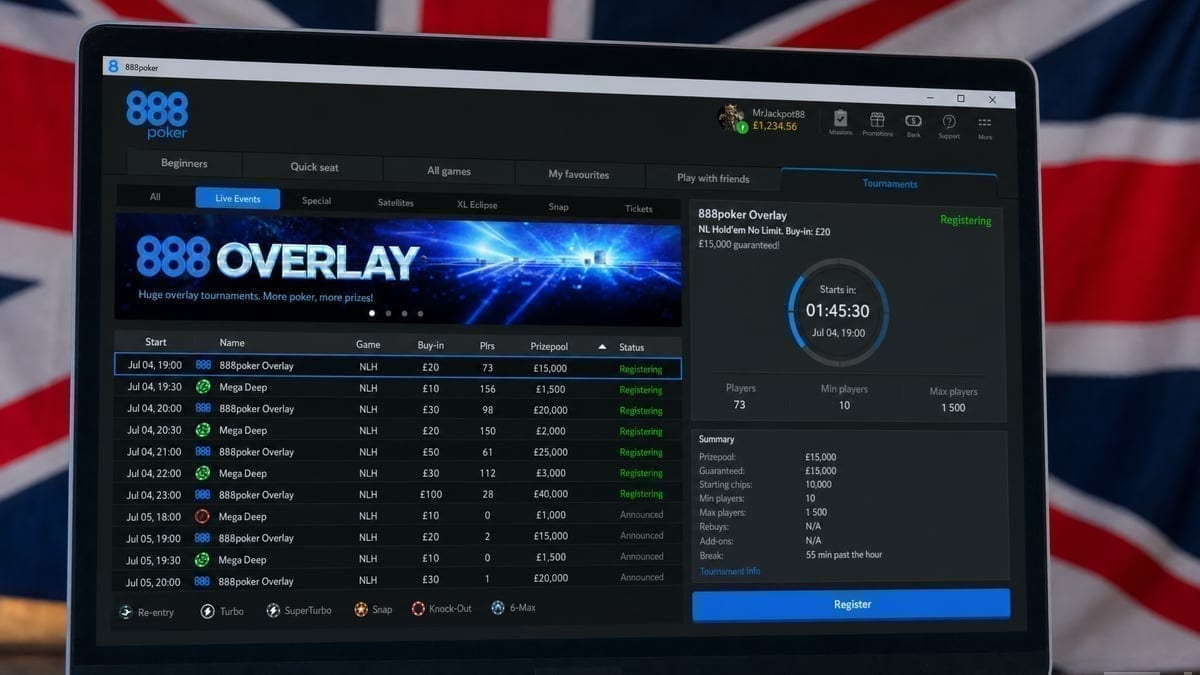This screenshot has height=675, width=1200.
Task: Open the More menu icon
Action: pos(985,122)
